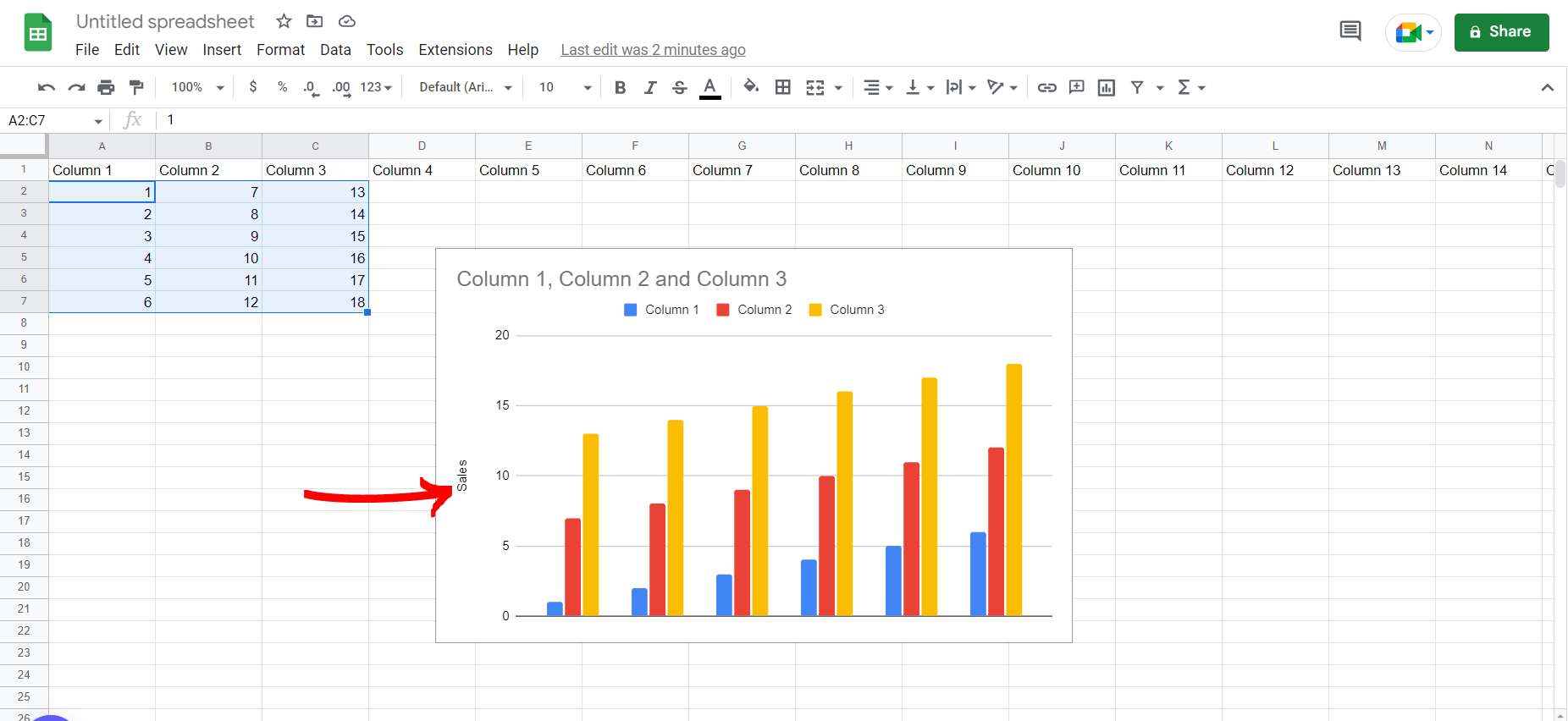Click cell B5 with value 10
This screenshot has height=721, width=1568.
coord(208,258)
